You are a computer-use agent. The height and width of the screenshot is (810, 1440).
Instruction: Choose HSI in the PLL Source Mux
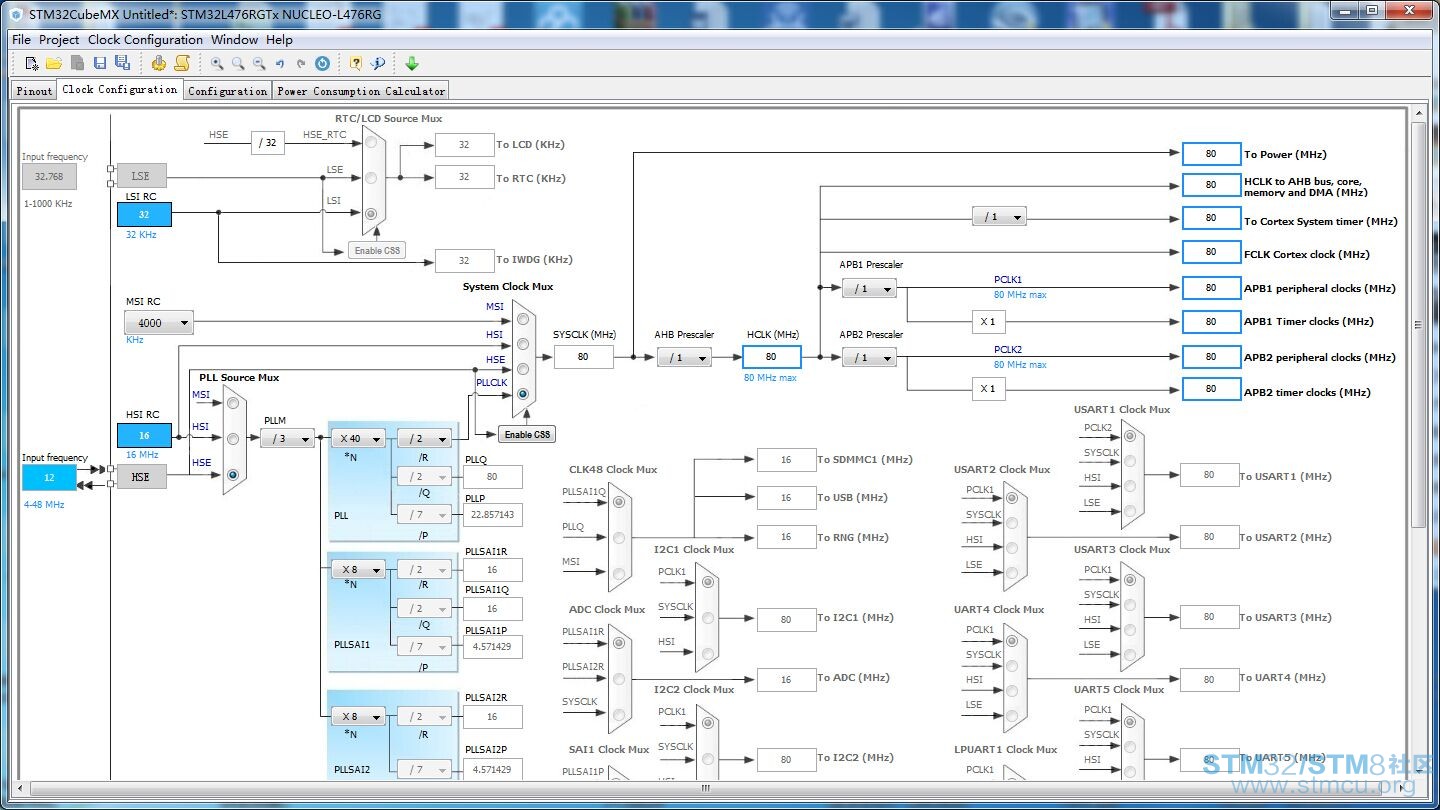pos(233,439)
